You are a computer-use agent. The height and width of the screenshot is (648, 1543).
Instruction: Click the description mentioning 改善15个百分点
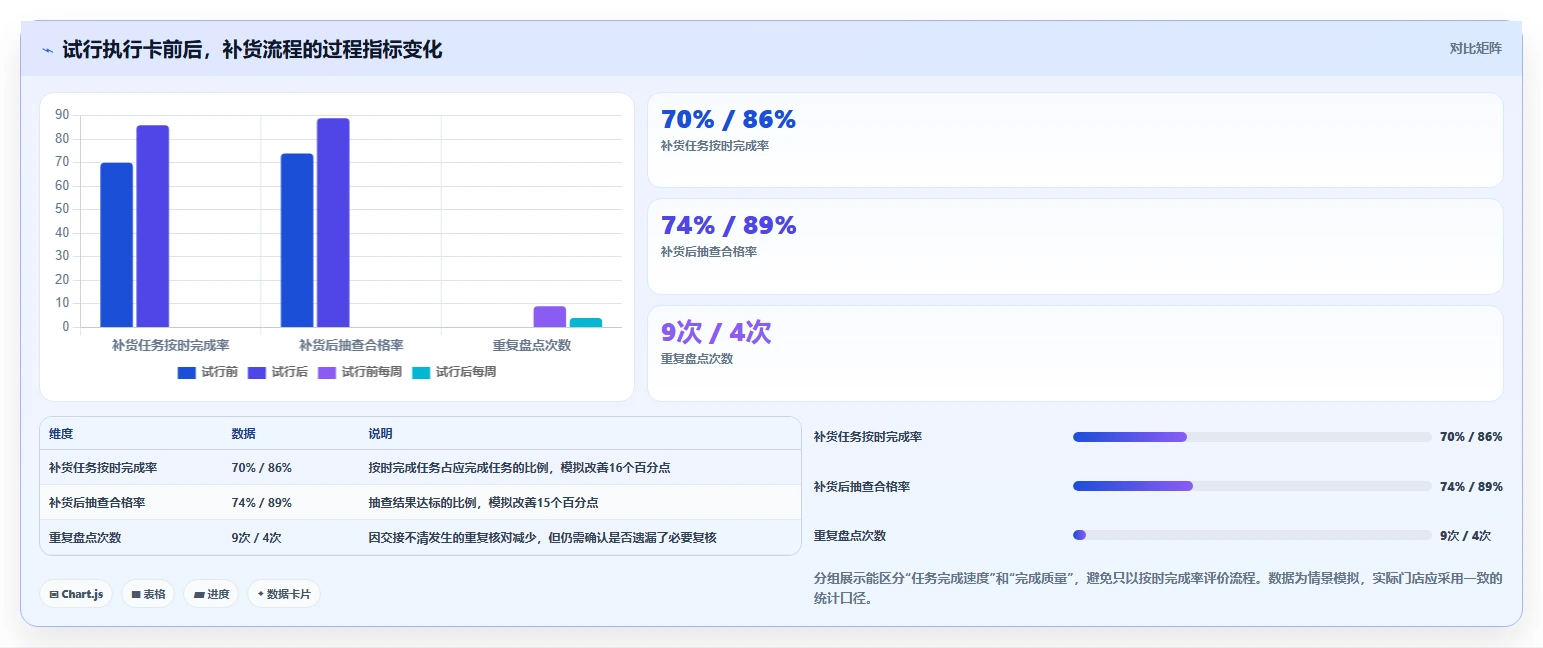tap(483, 502)
